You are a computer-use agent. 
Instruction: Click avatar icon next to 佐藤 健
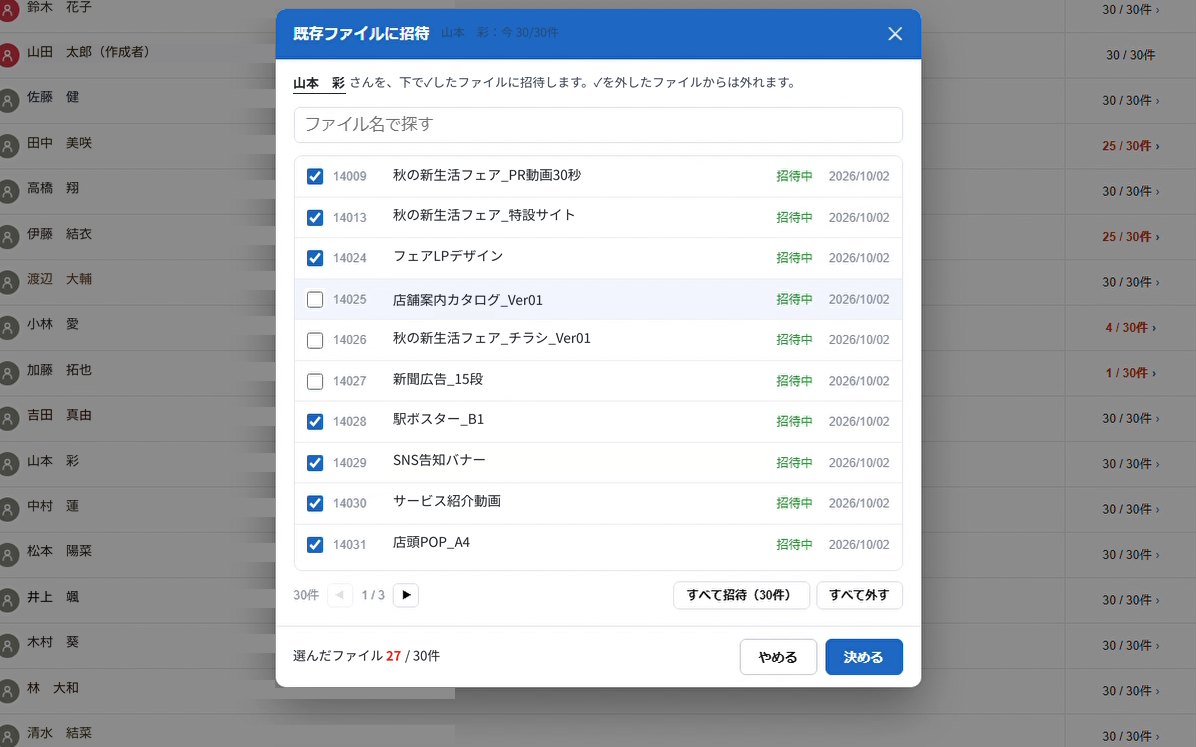click(8, 101)
